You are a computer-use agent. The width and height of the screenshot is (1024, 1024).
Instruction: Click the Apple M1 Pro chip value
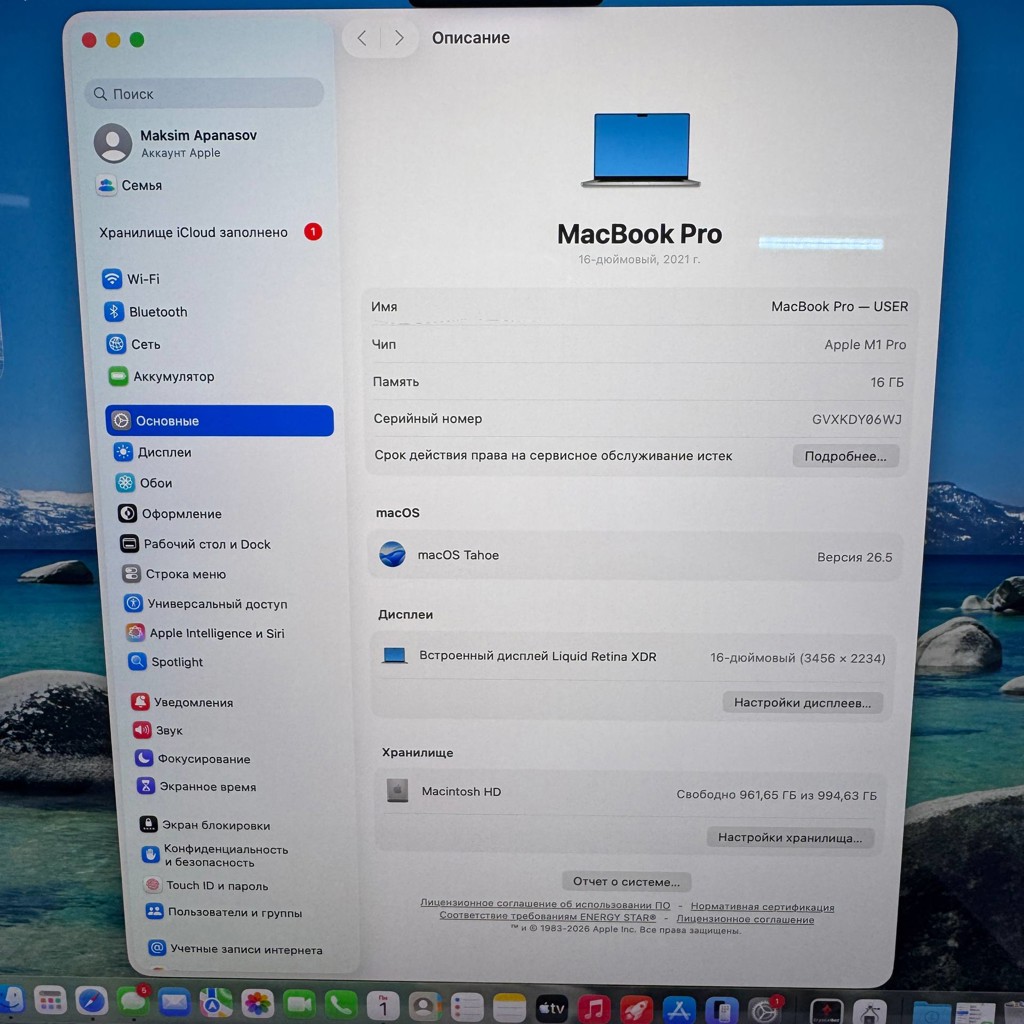[x=865, y=344]
